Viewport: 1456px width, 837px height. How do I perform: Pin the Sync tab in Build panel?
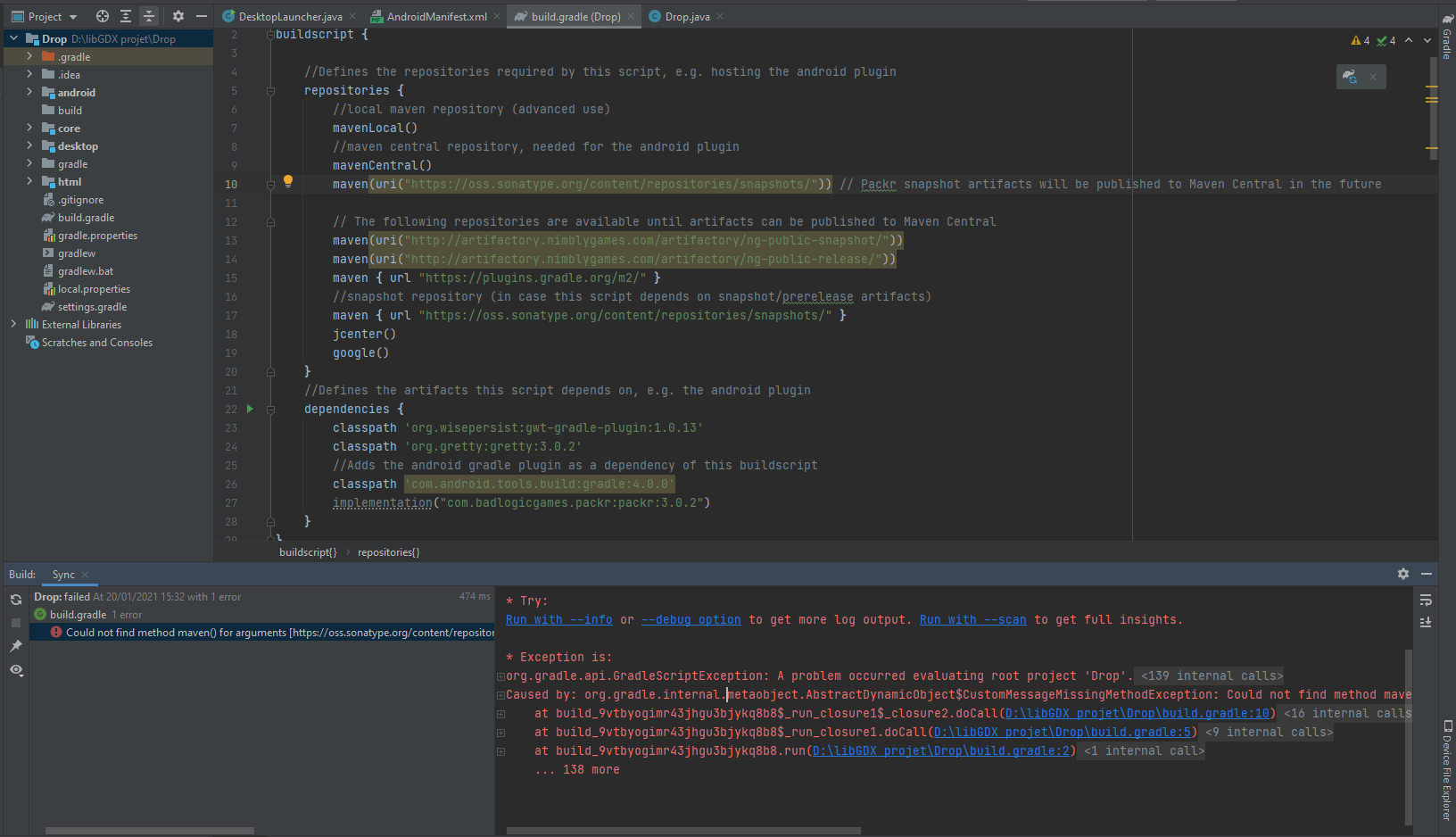point(15,645)
